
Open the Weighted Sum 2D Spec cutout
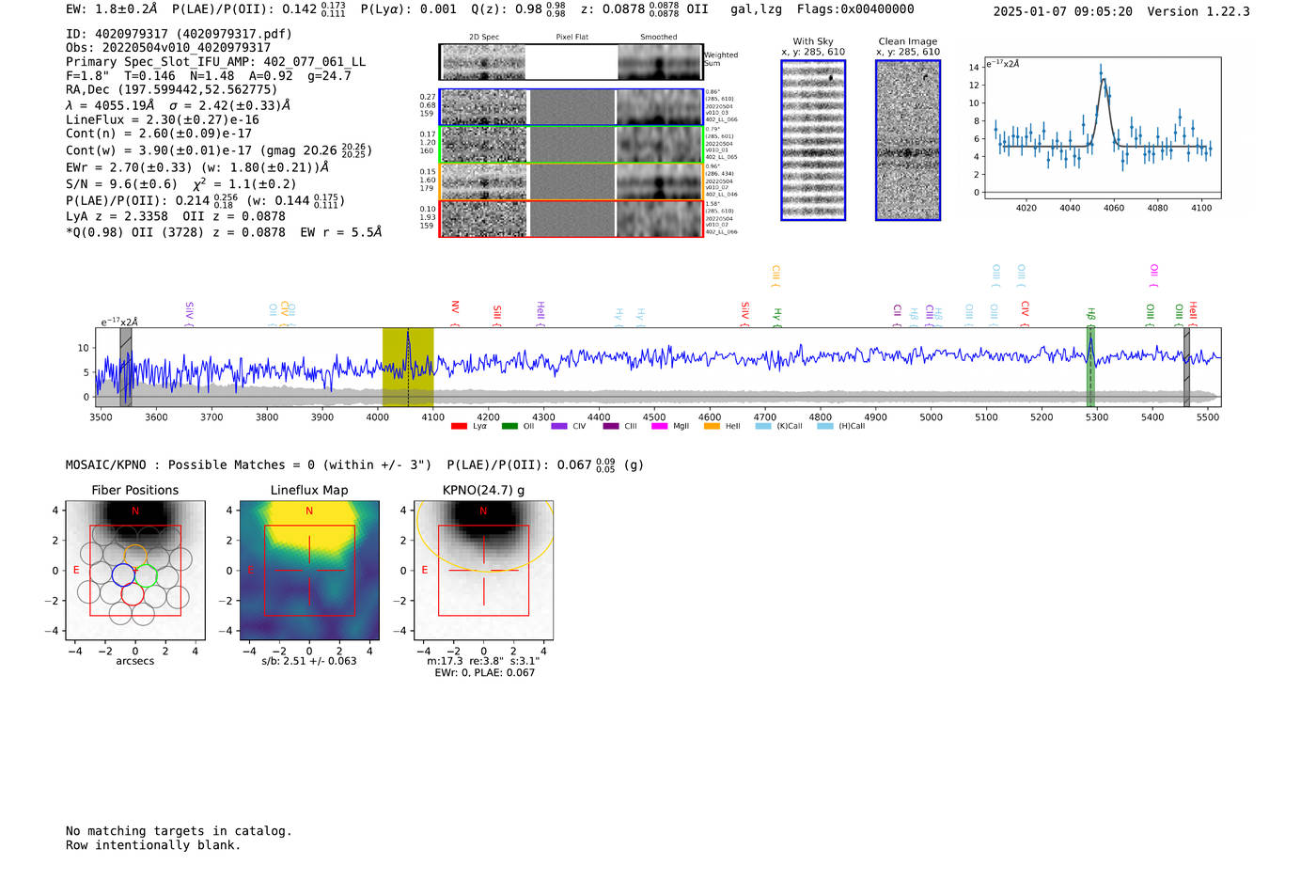coord(484,62)
